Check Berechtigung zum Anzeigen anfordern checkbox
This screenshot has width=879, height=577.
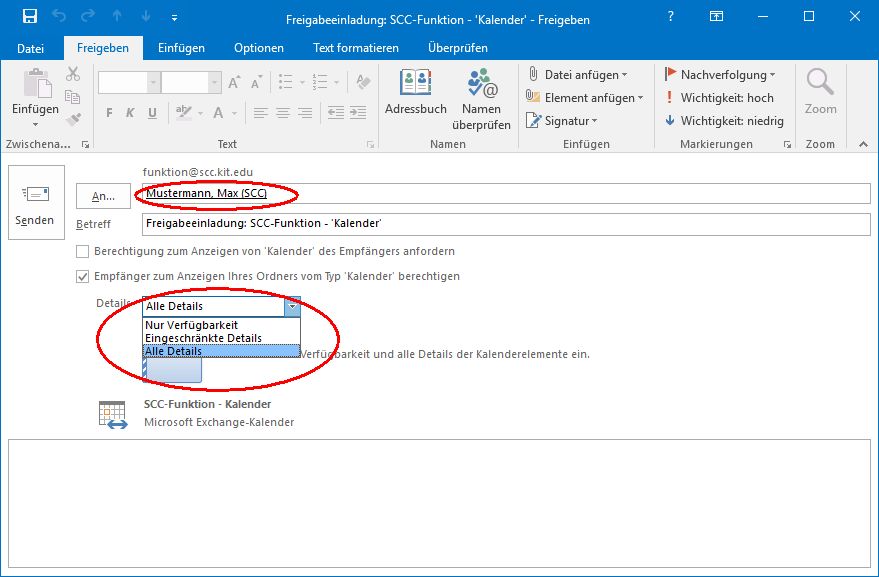tap(82, 251)
